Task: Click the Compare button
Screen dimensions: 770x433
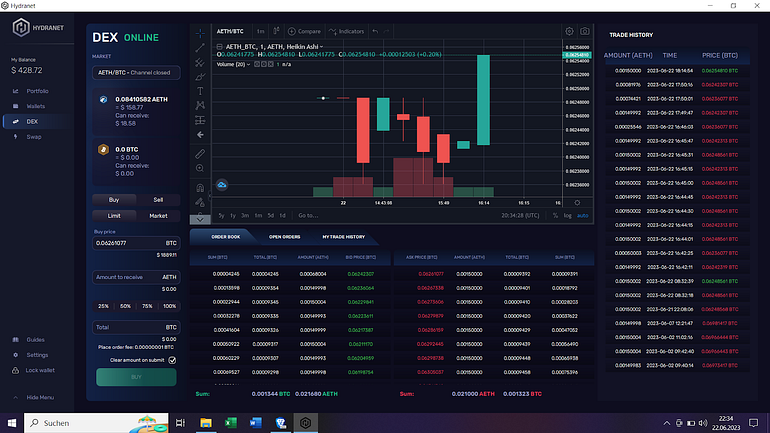Action: 304,31
